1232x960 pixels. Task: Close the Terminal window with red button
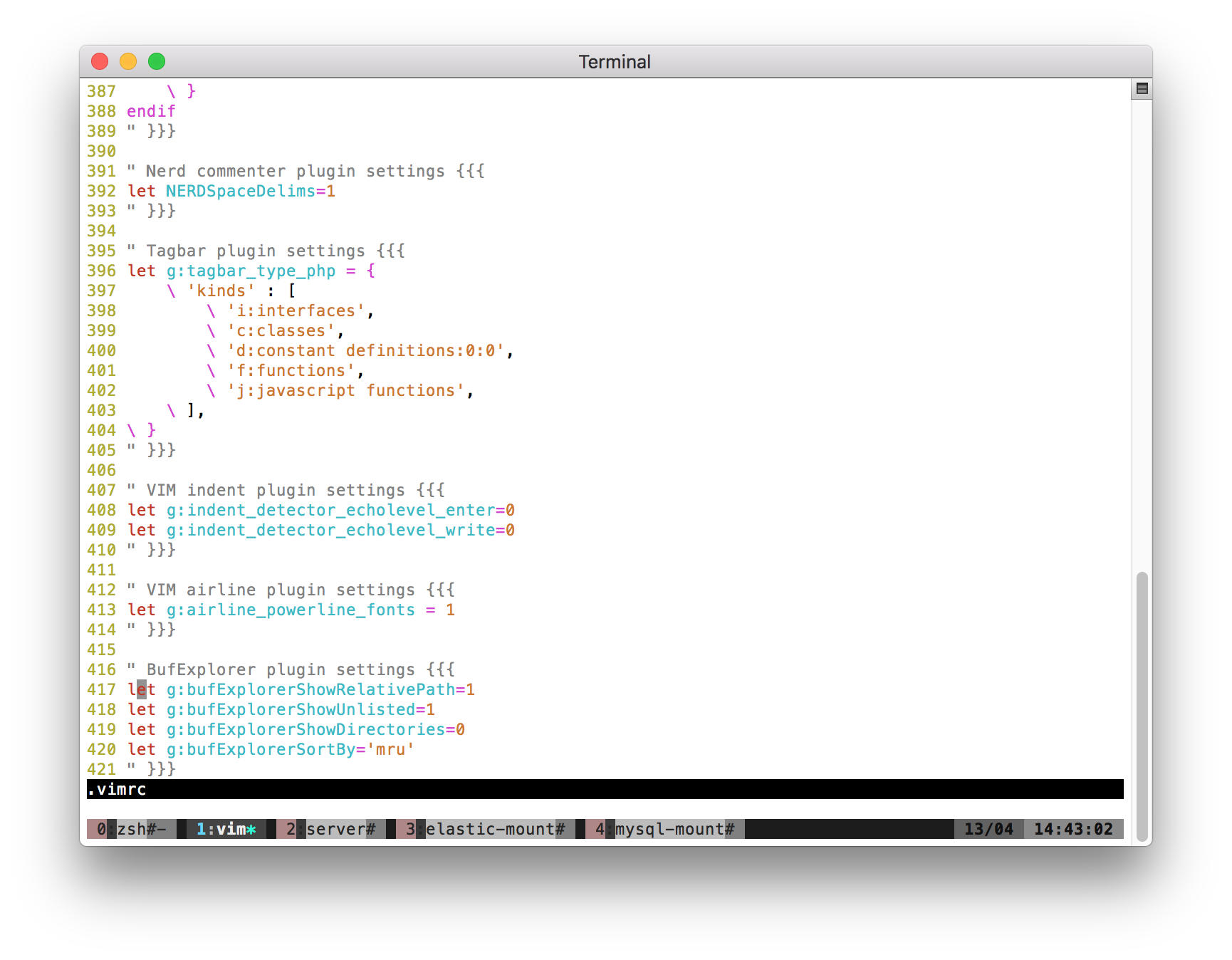100,61
